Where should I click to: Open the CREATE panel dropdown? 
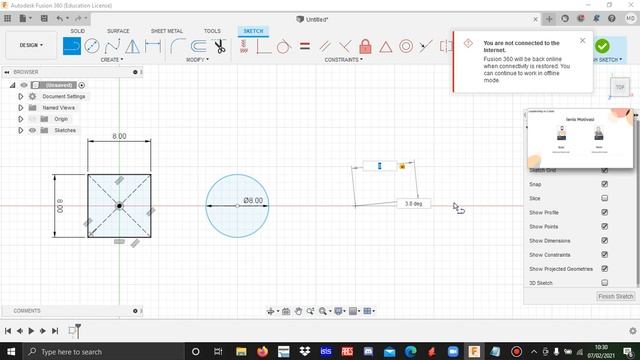[x=112, y=60]
